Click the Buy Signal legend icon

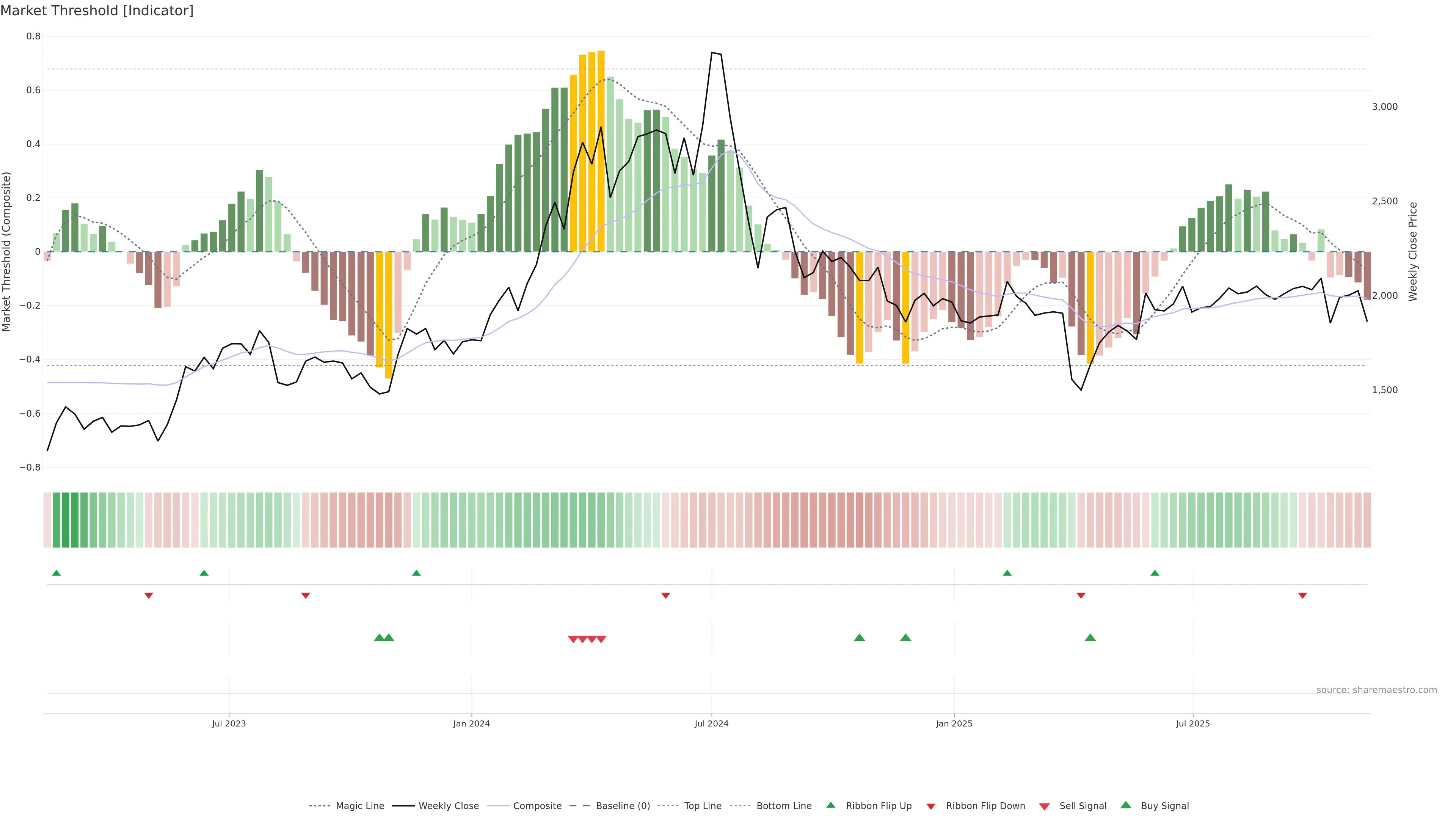pyautogui.click(x=1126, y=805)
